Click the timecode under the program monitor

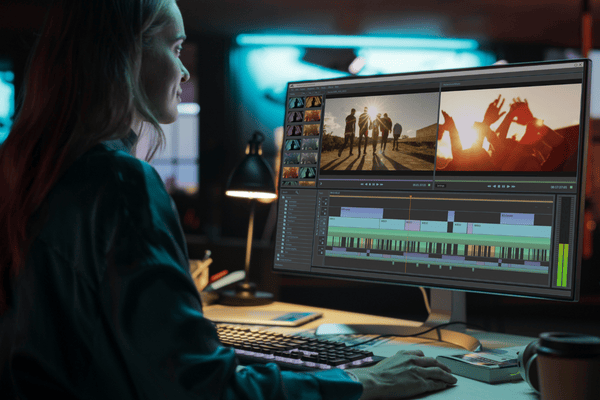559,187
